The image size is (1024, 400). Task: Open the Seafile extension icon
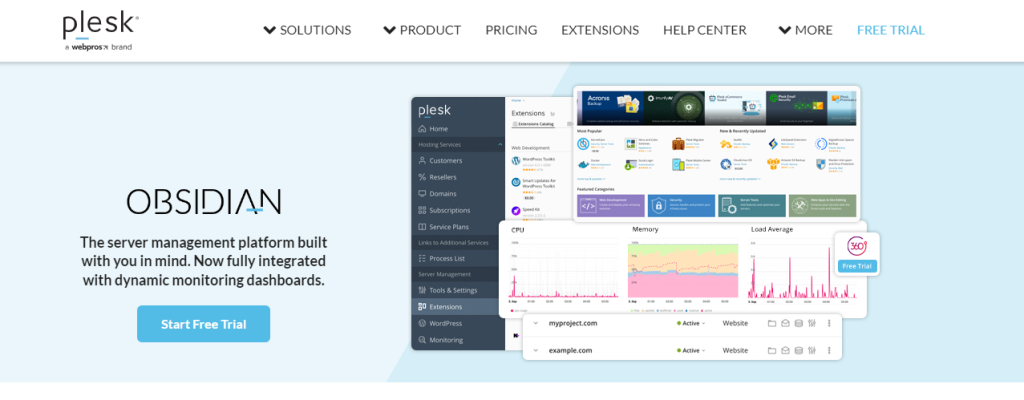726,144
